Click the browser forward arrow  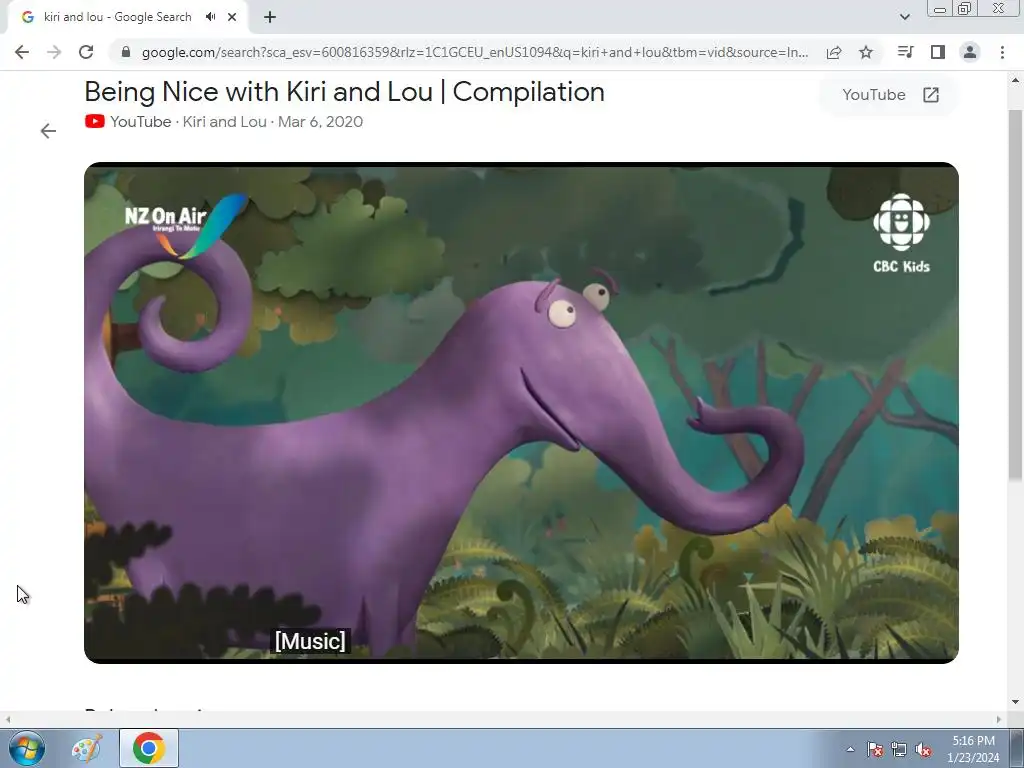(x=54, y=52)
